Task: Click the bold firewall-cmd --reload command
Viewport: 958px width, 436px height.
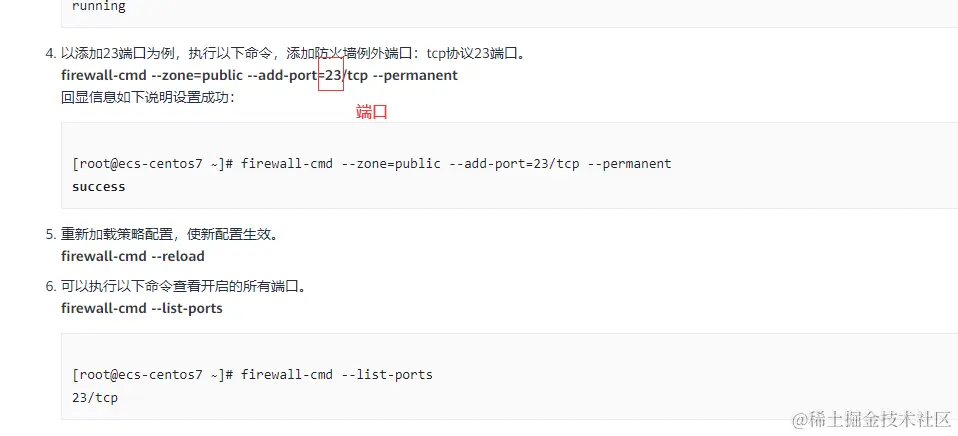Action: click(x=133, y=256)
